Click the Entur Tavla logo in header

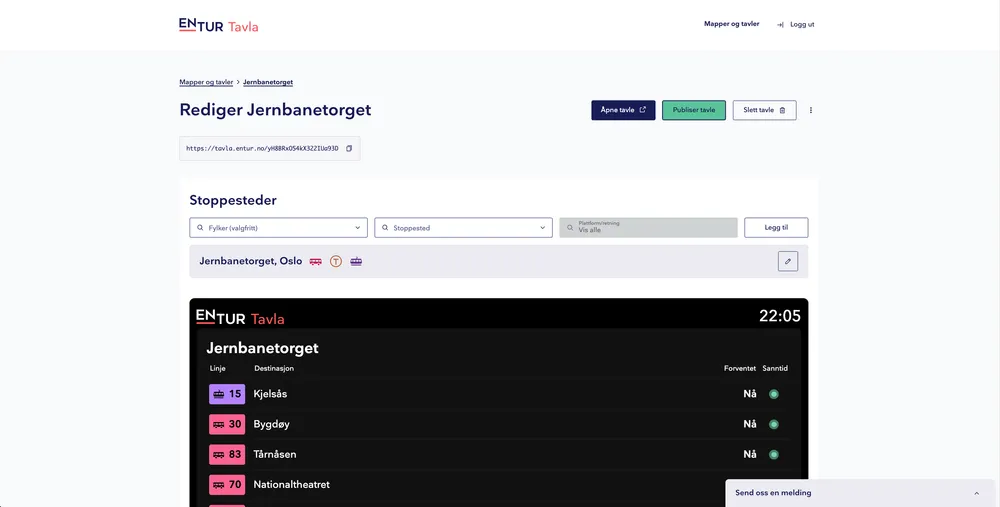[x=218, y=25]
